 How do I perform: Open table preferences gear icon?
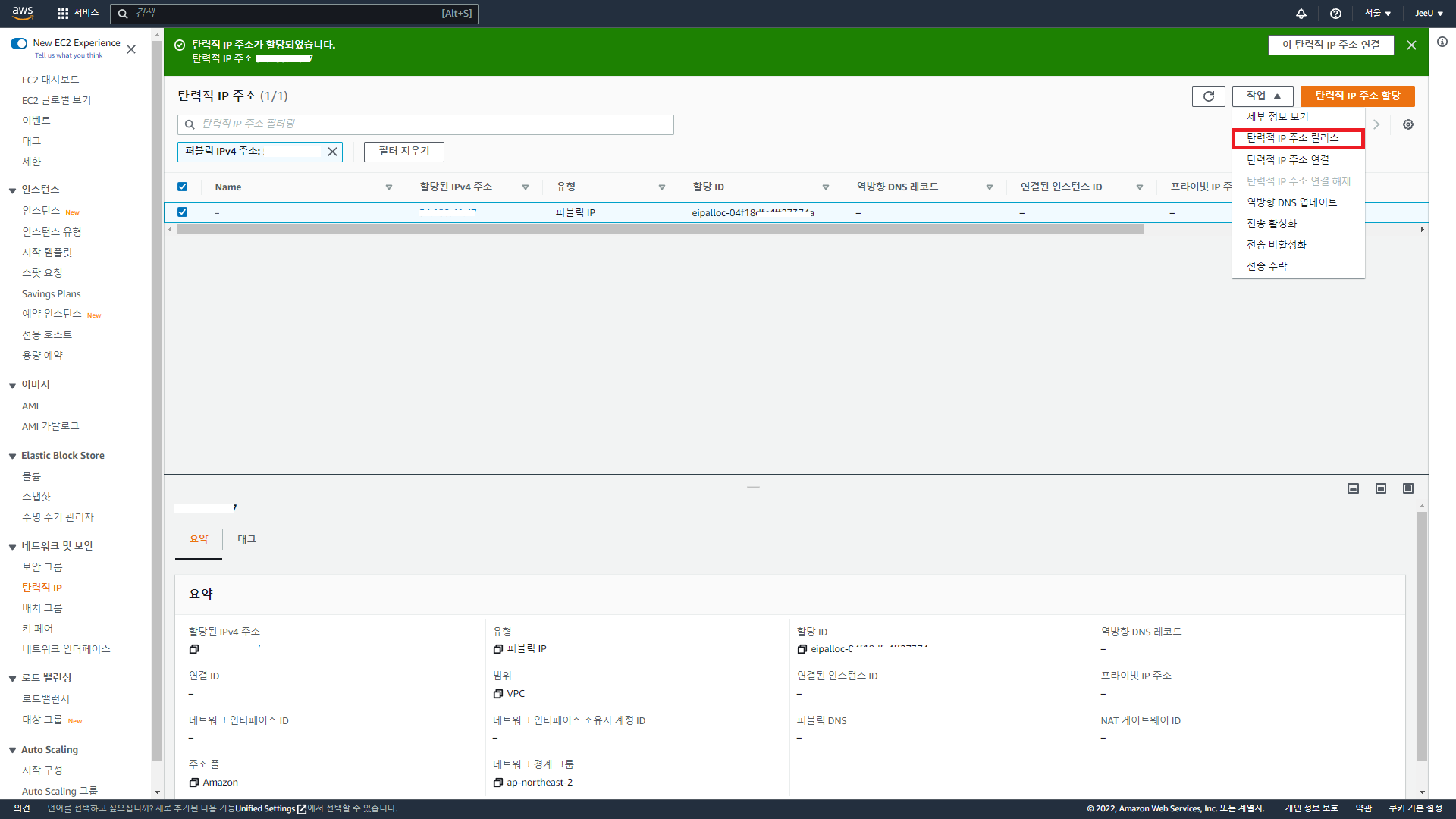click(1407, 124)
